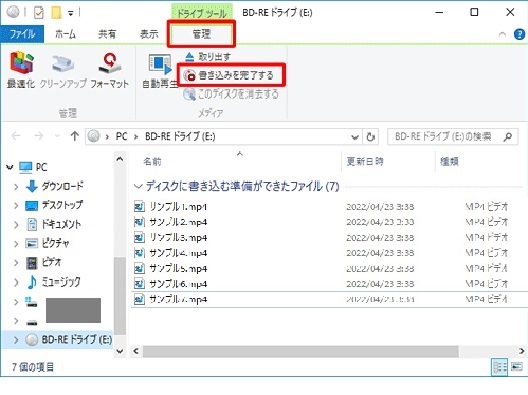This screenshot has height=395, width=528.
Task: Select the file サンプル1.mp4
Action: [x=178, y=206]
